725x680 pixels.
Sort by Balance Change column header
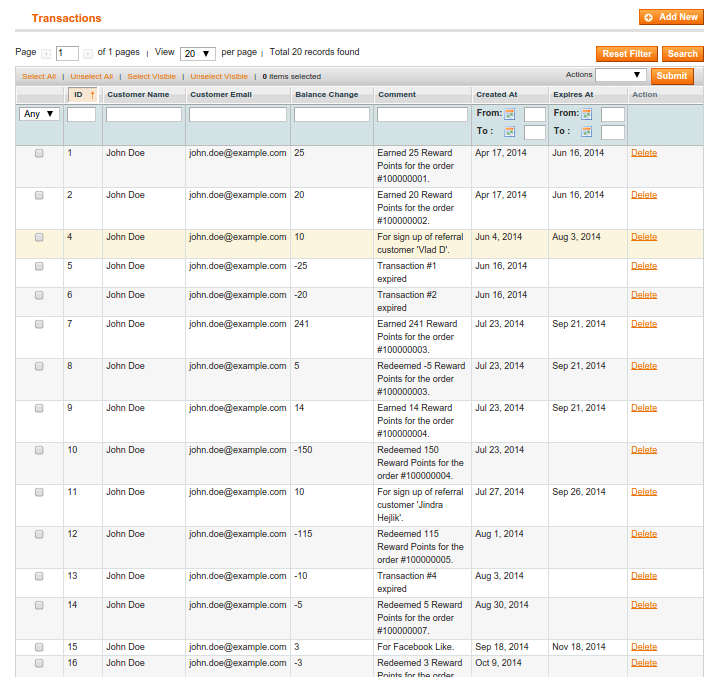[327, 95]
